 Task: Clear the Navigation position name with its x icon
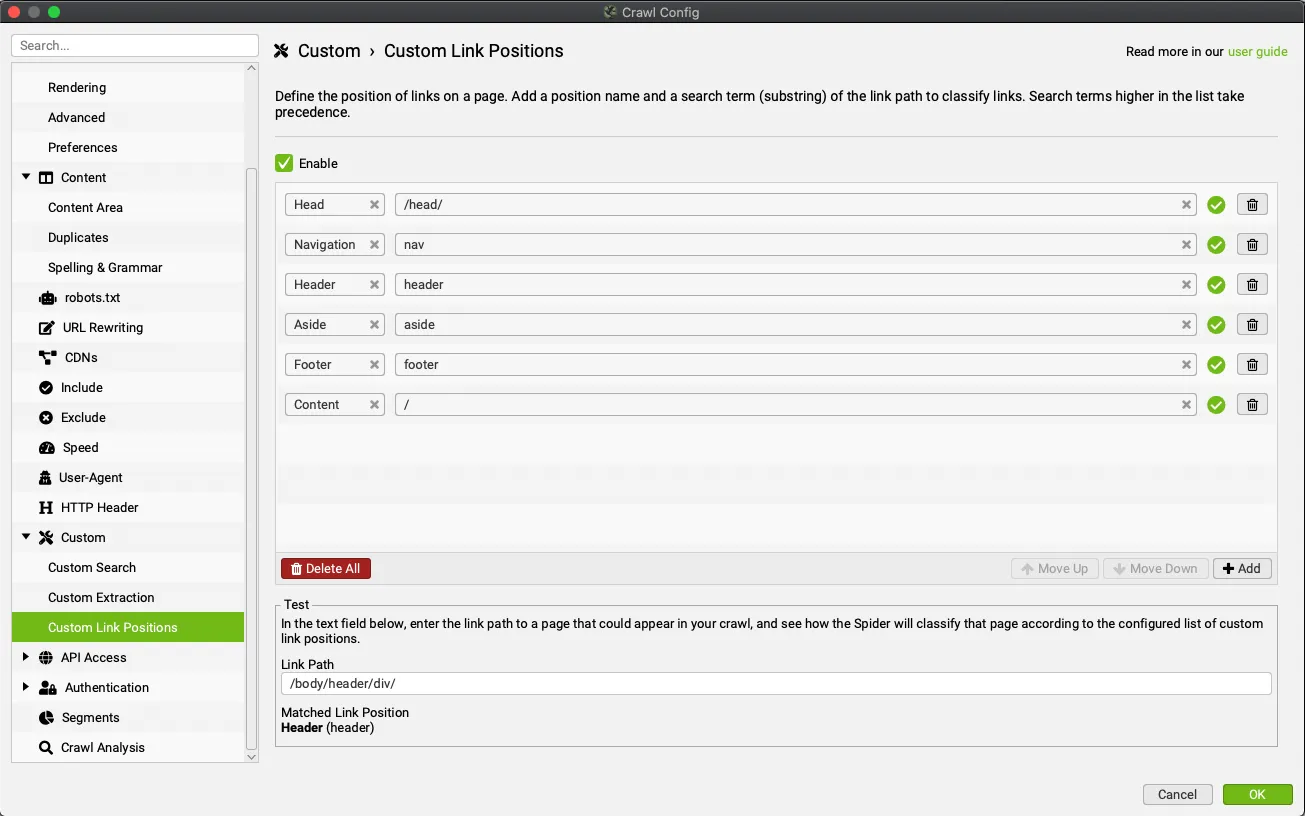coord(375,245)
